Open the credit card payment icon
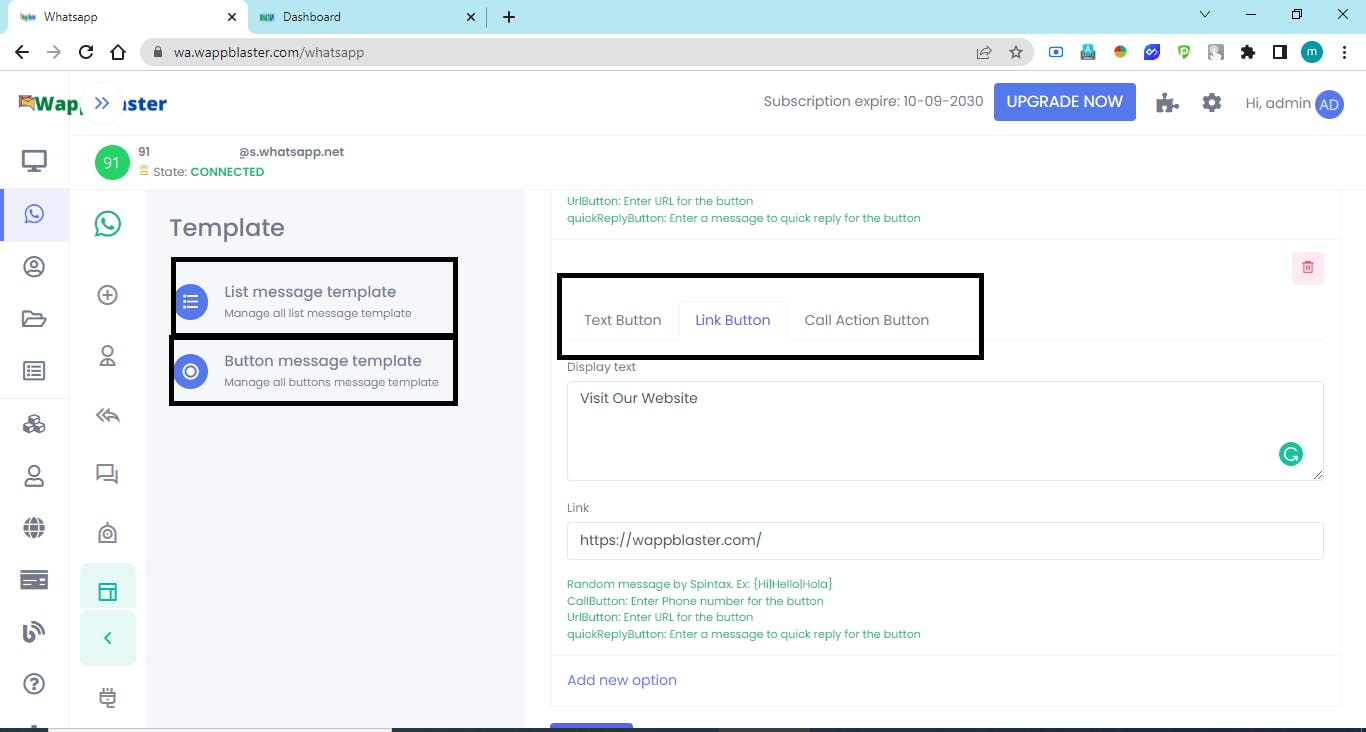Image resolution: width=1366 pixels, height=732 pixels. pyautogui.click(x=34, y=580)
